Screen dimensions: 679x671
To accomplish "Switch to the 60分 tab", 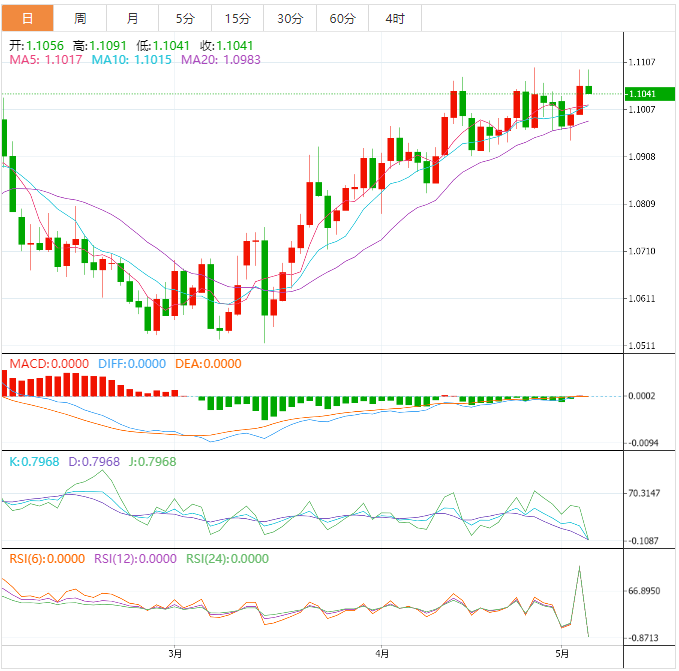I will click(x=342, y=18).
